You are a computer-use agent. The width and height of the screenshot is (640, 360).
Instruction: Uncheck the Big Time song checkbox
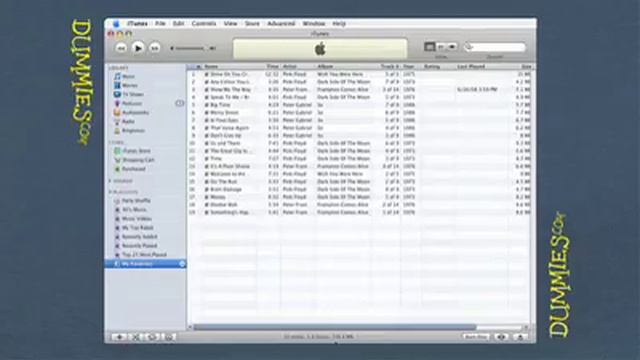(x=207, y=105)
